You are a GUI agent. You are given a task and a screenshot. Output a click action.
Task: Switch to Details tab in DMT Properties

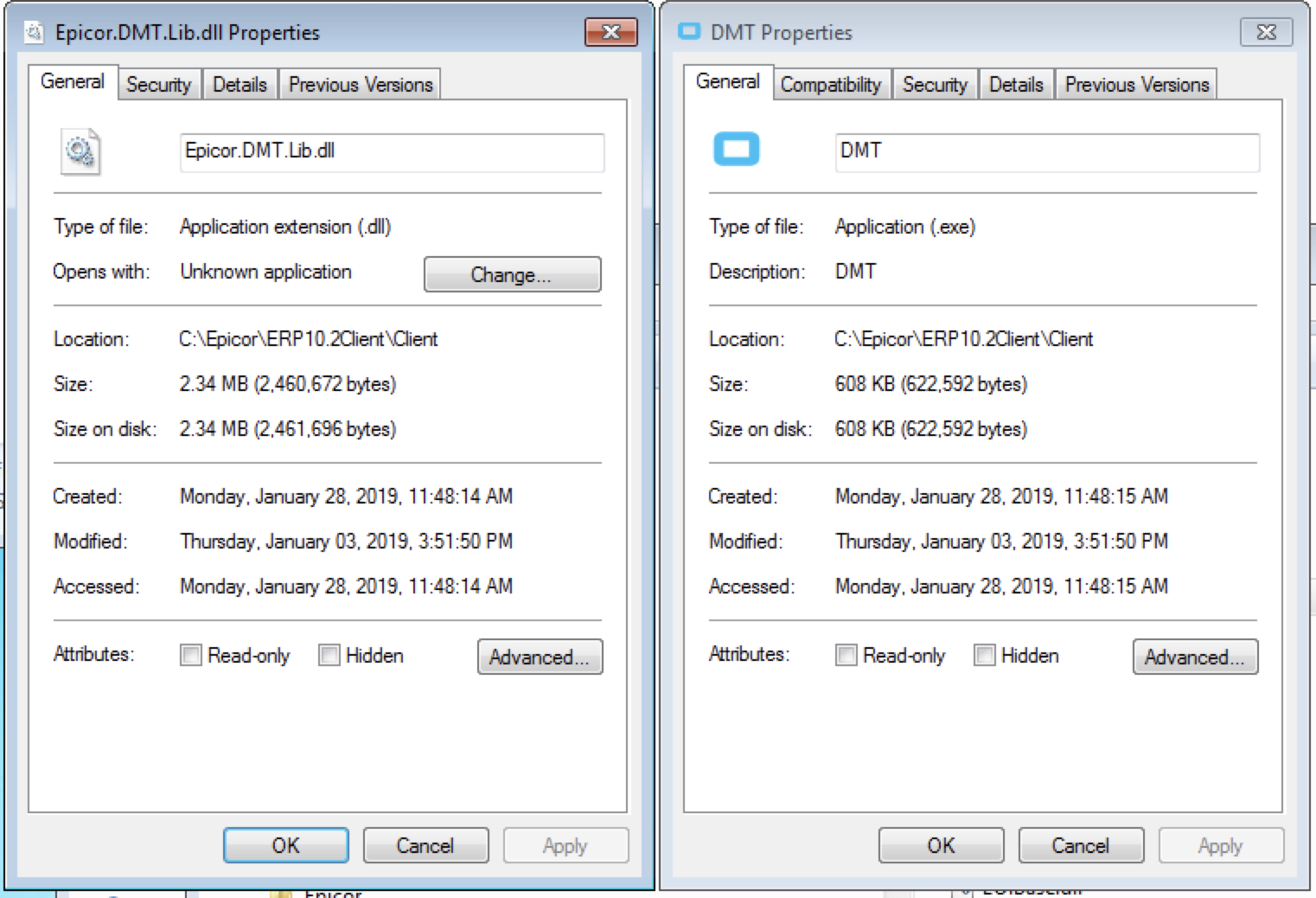pyautogui.click(x=1016, y=85)
